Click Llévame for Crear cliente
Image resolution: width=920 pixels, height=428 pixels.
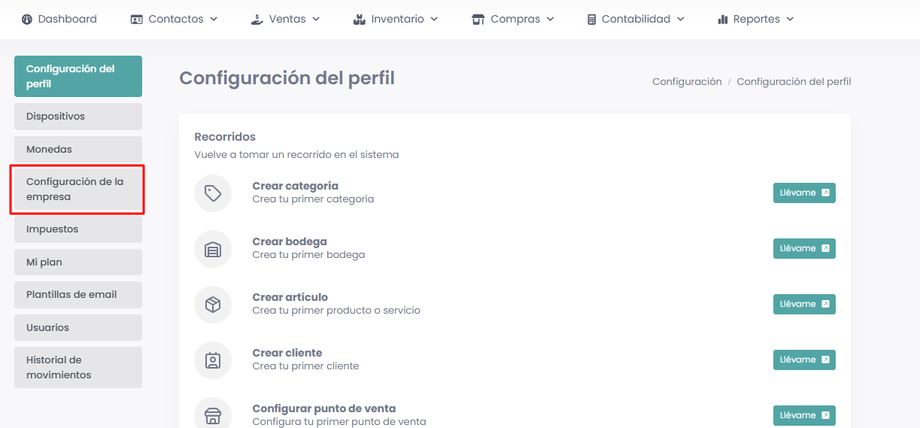pyautogui.click(x=804, y=360)
